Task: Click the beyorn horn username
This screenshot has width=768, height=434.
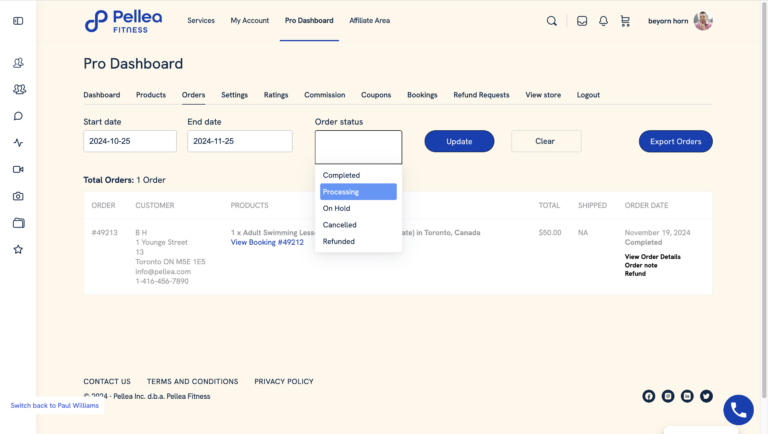Action: tap(668, 21)
